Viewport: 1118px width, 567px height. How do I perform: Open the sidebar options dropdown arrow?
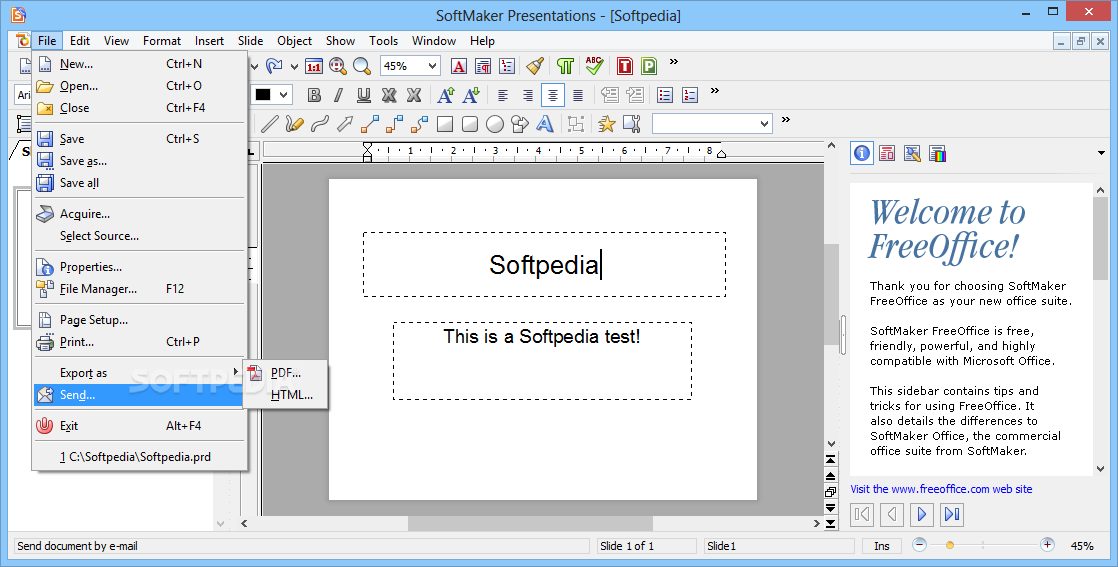pos(1102,153)
